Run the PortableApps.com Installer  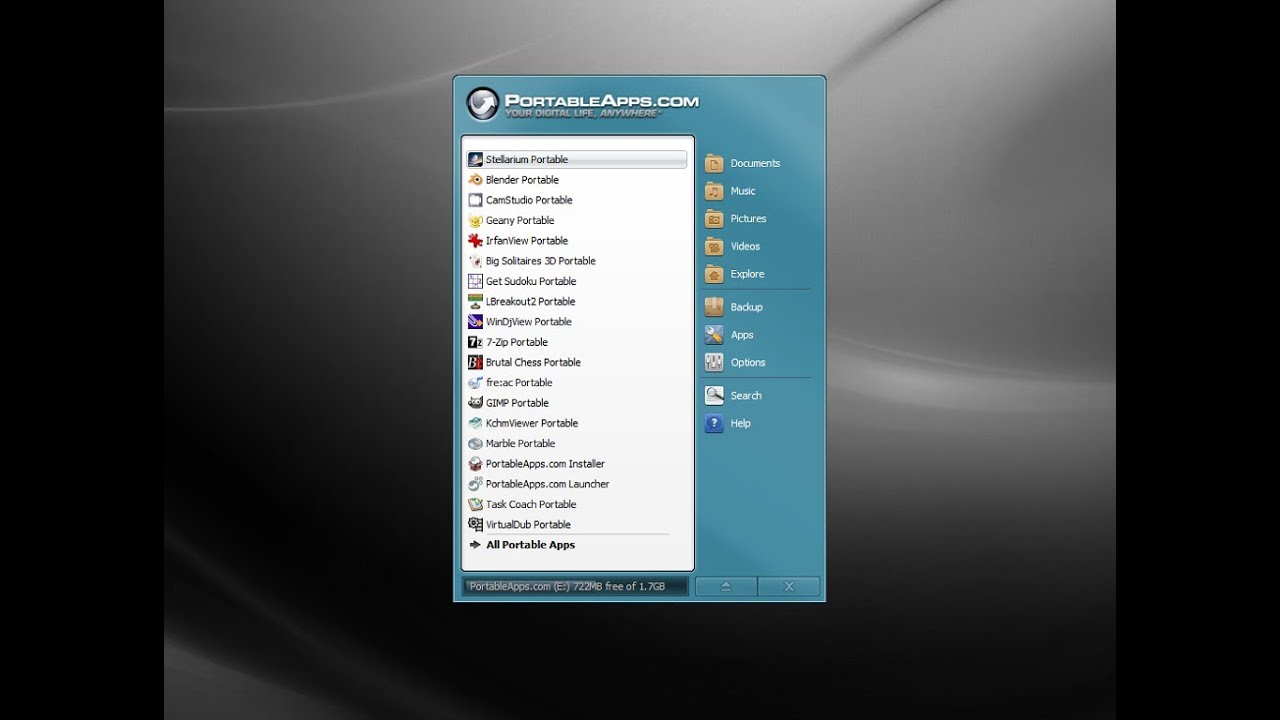tap(545, 463)
